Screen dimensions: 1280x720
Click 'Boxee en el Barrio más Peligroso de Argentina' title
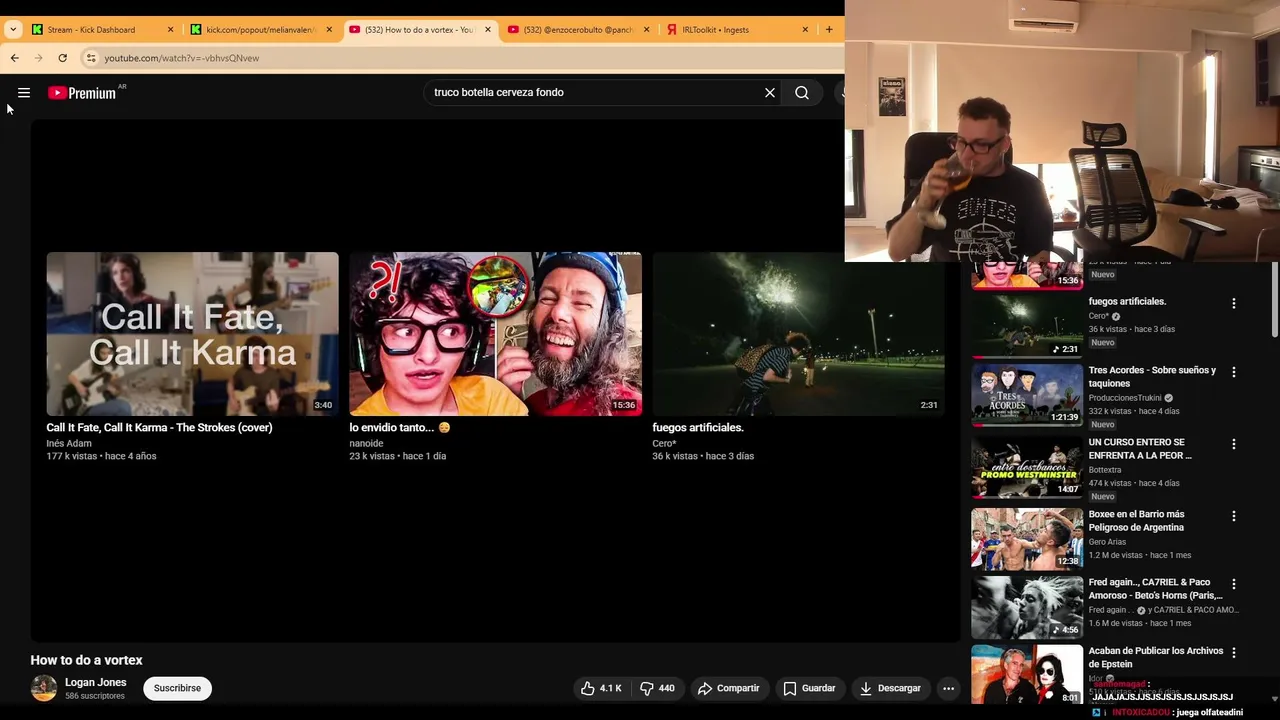[1136, 521]
